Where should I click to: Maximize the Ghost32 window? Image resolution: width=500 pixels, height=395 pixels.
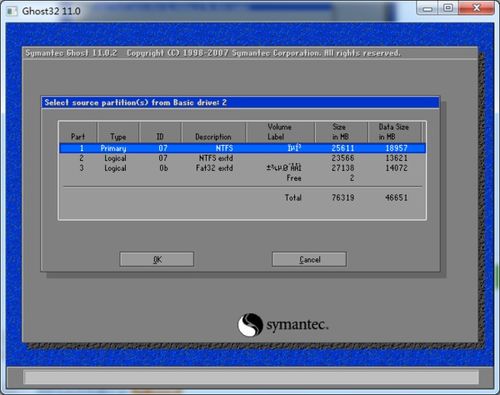(448, 8)
